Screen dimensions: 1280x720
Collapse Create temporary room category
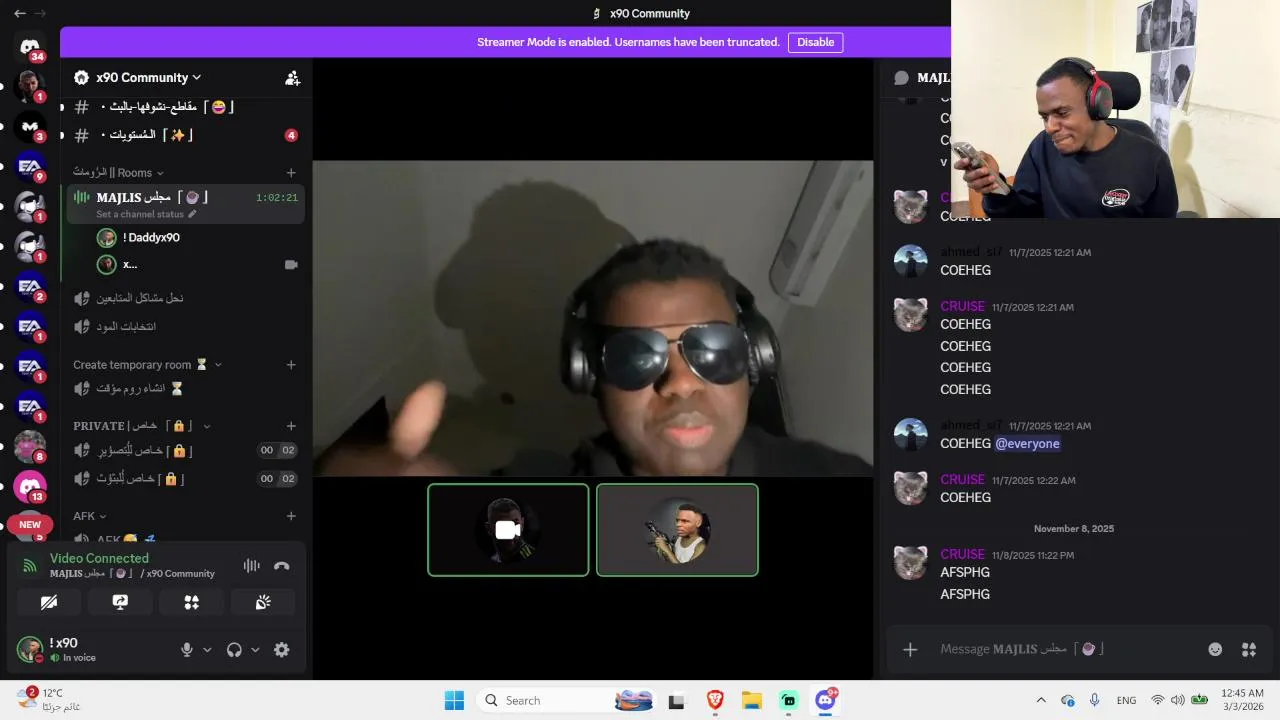pos(146,365)
